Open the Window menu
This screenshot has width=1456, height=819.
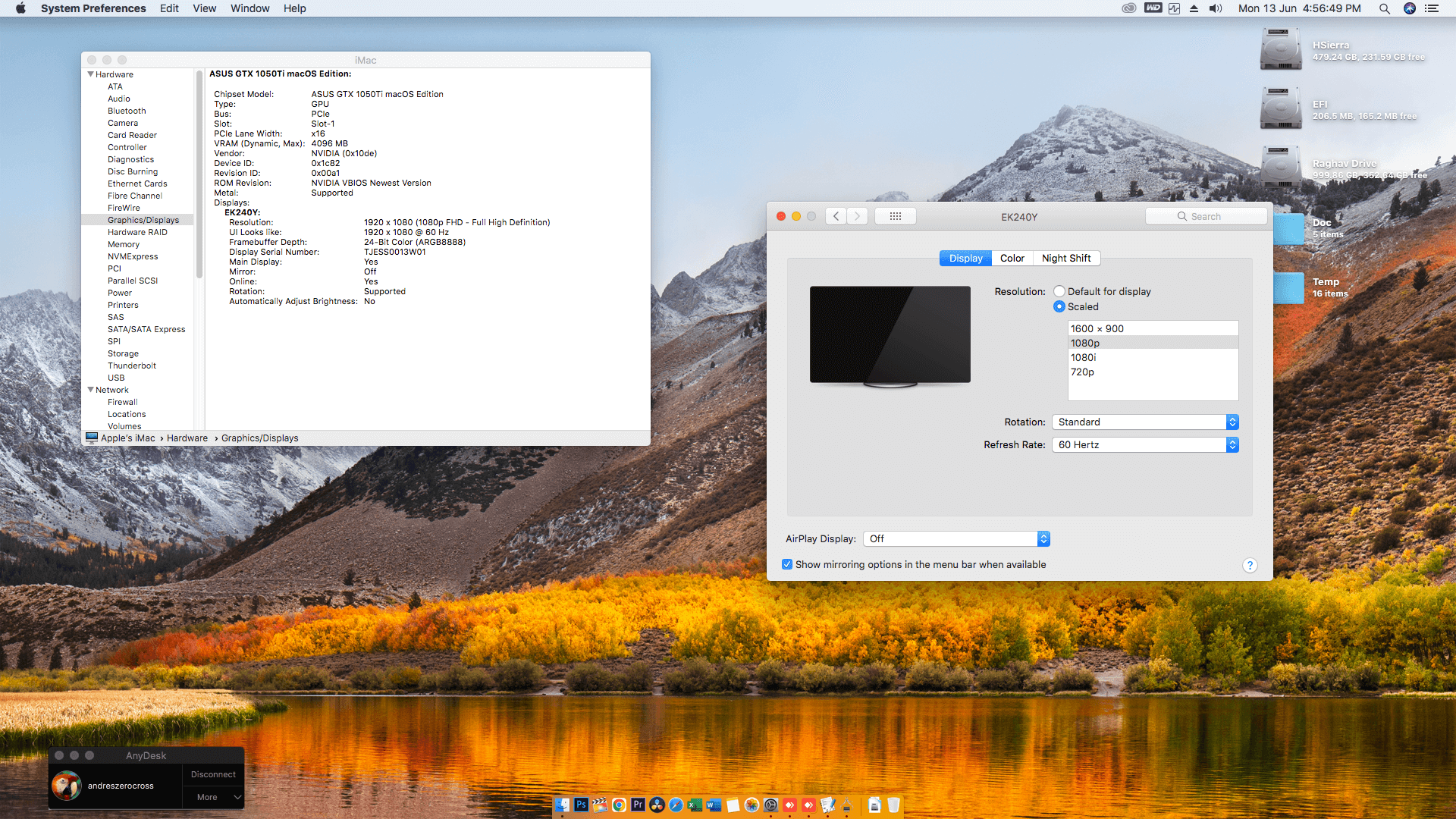(249, 8)
